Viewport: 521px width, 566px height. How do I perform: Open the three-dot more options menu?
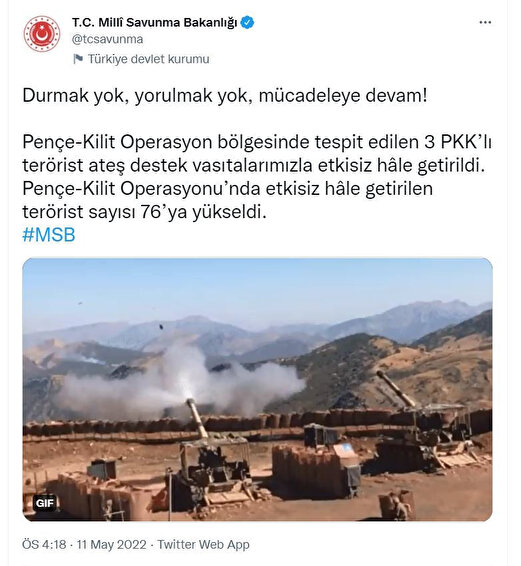[x=485, y=22]
